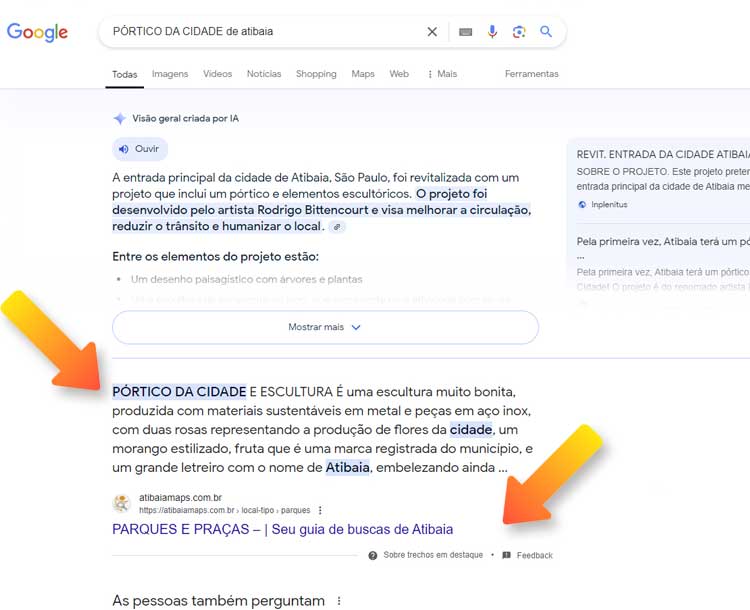750x610 pixels.
Task: Click the Feedback link
Action: [534, 555]
